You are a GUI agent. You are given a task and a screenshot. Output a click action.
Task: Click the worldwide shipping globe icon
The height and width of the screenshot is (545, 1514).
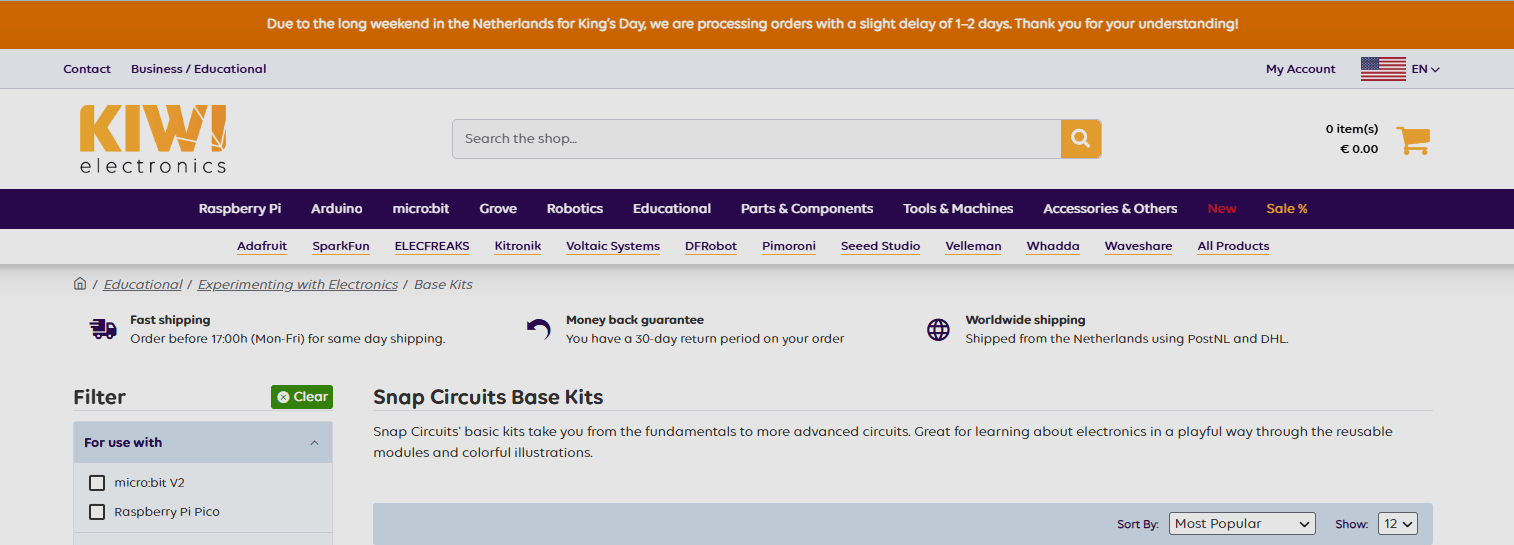tap(938, 330)
